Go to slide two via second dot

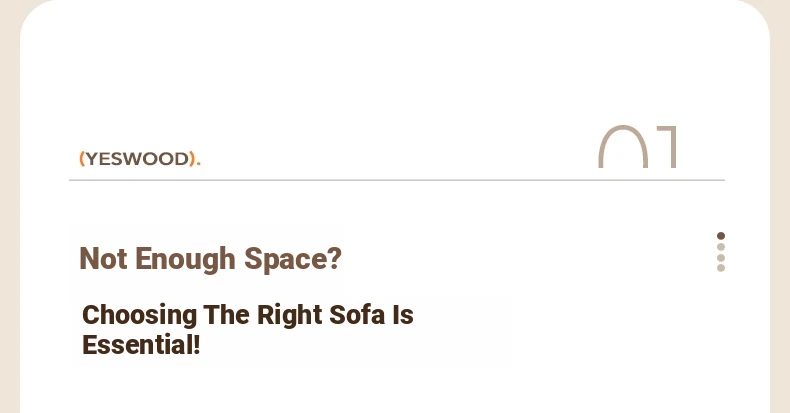pyautogui.click(x=721, y=247)
